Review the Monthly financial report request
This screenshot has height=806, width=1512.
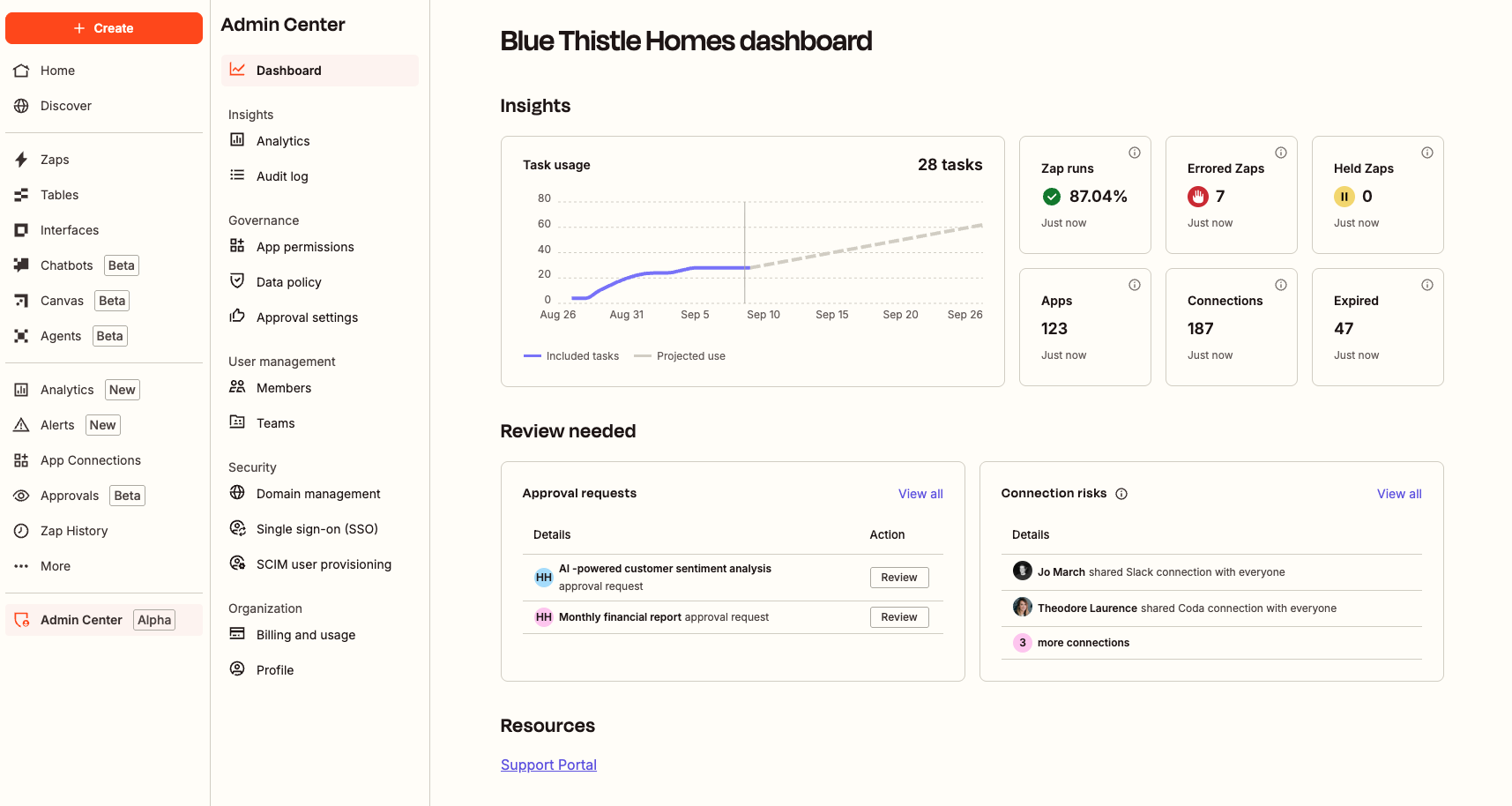click(898, 617)
